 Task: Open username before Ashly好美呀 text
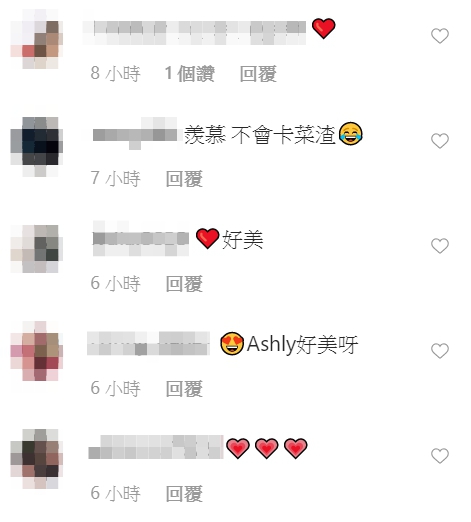[148, 343]
